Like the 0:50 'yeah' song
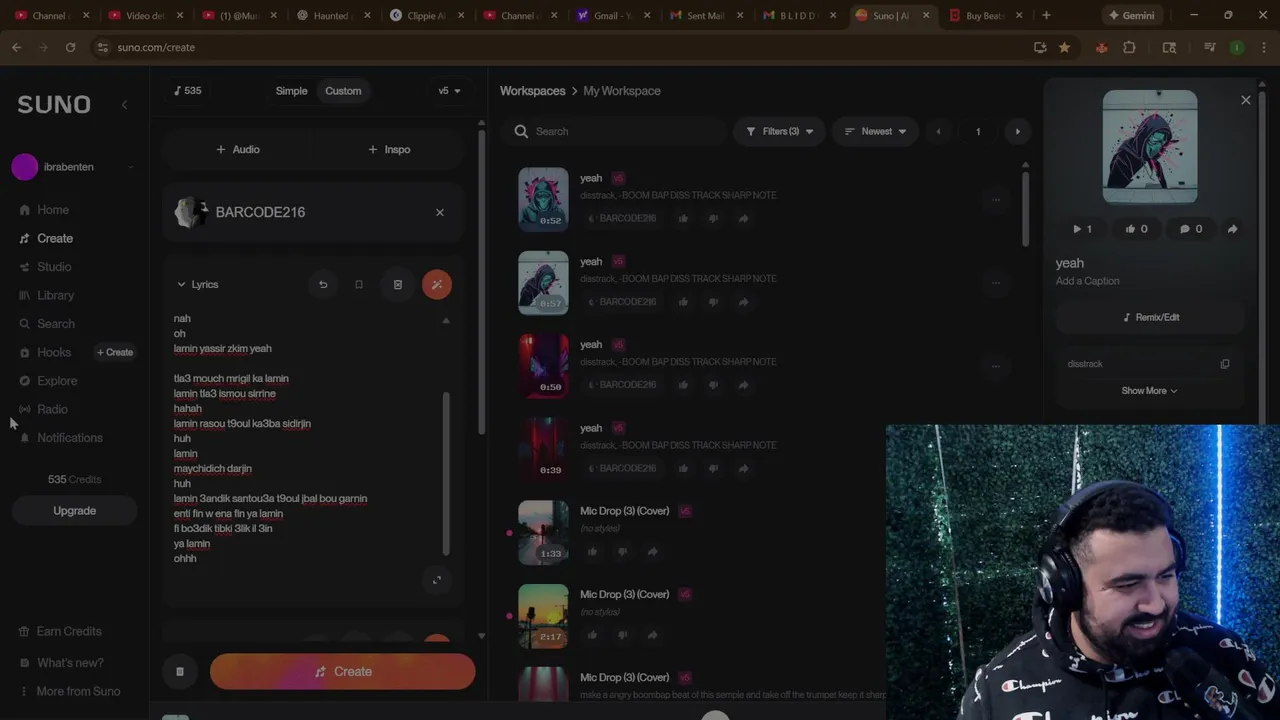 tap(683, 385)
